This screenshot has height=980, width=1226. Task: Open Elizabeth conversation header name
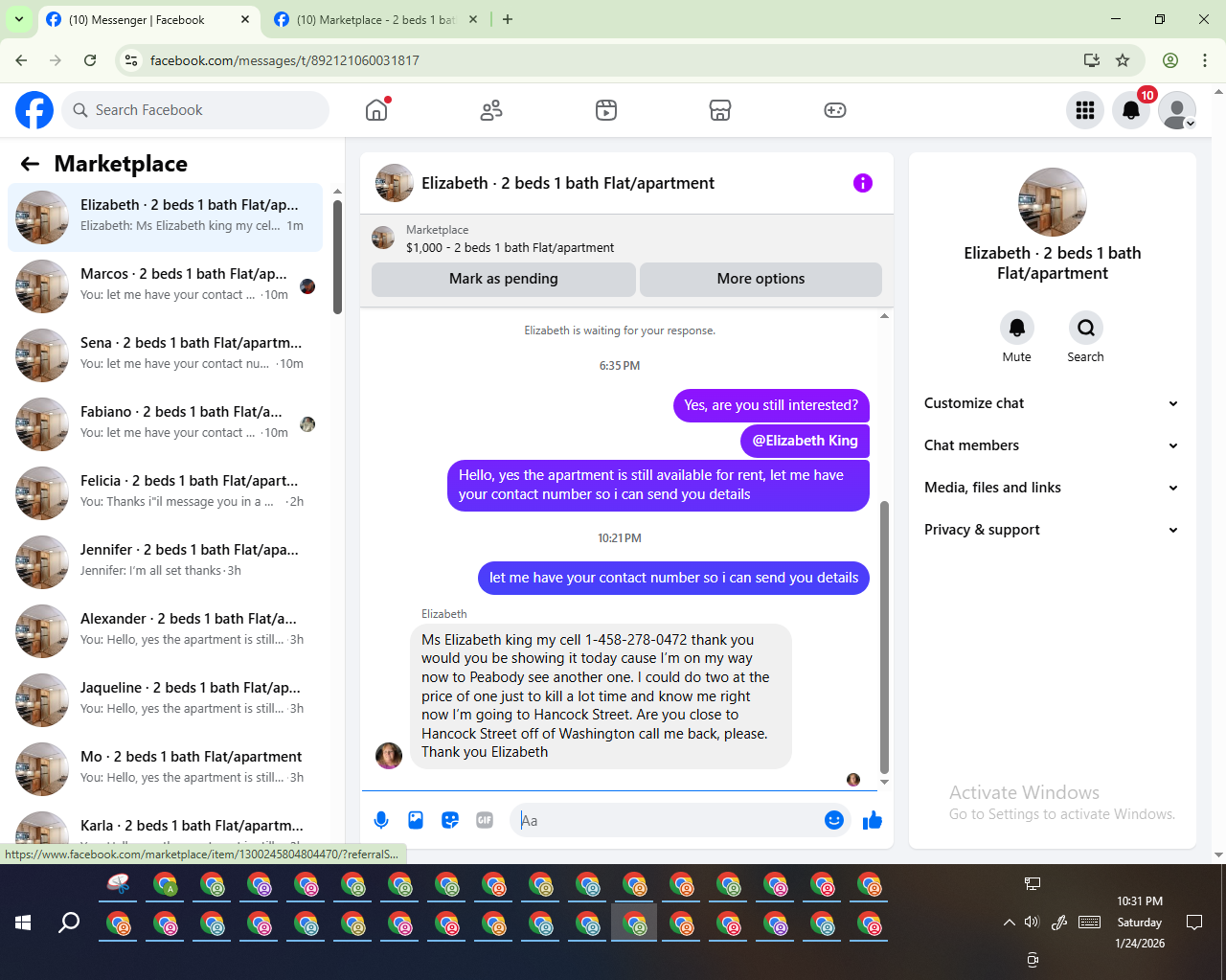(x=568, y=183)
